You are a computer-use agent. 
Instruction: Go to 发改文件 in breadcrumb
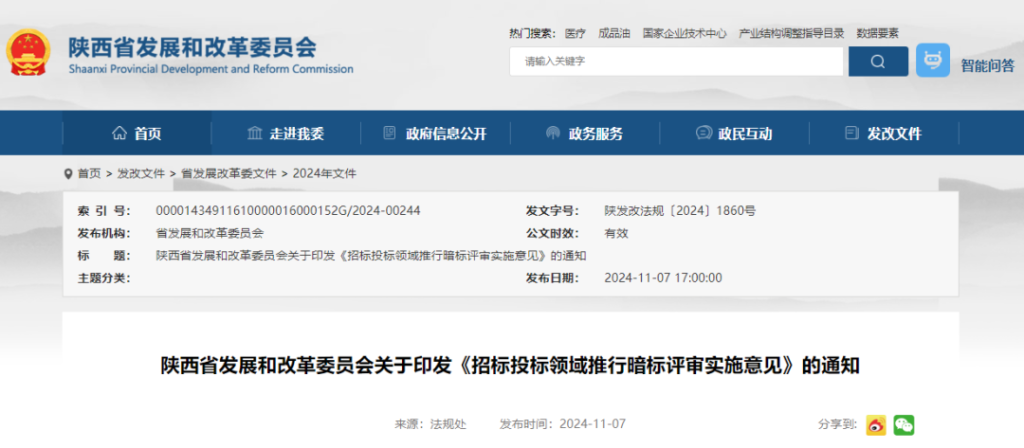pyautogui.click(x=141, y=174)
